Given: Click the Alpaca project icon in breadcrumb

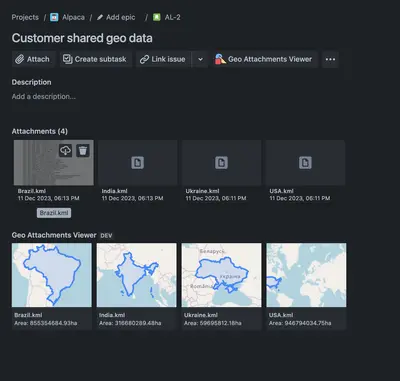Looking at the screenshot, I should coord(54,17).
